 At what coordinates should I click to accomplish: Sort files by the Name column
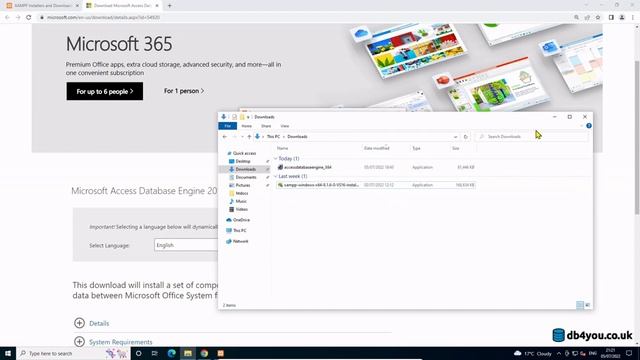click(x=282, y=148)
